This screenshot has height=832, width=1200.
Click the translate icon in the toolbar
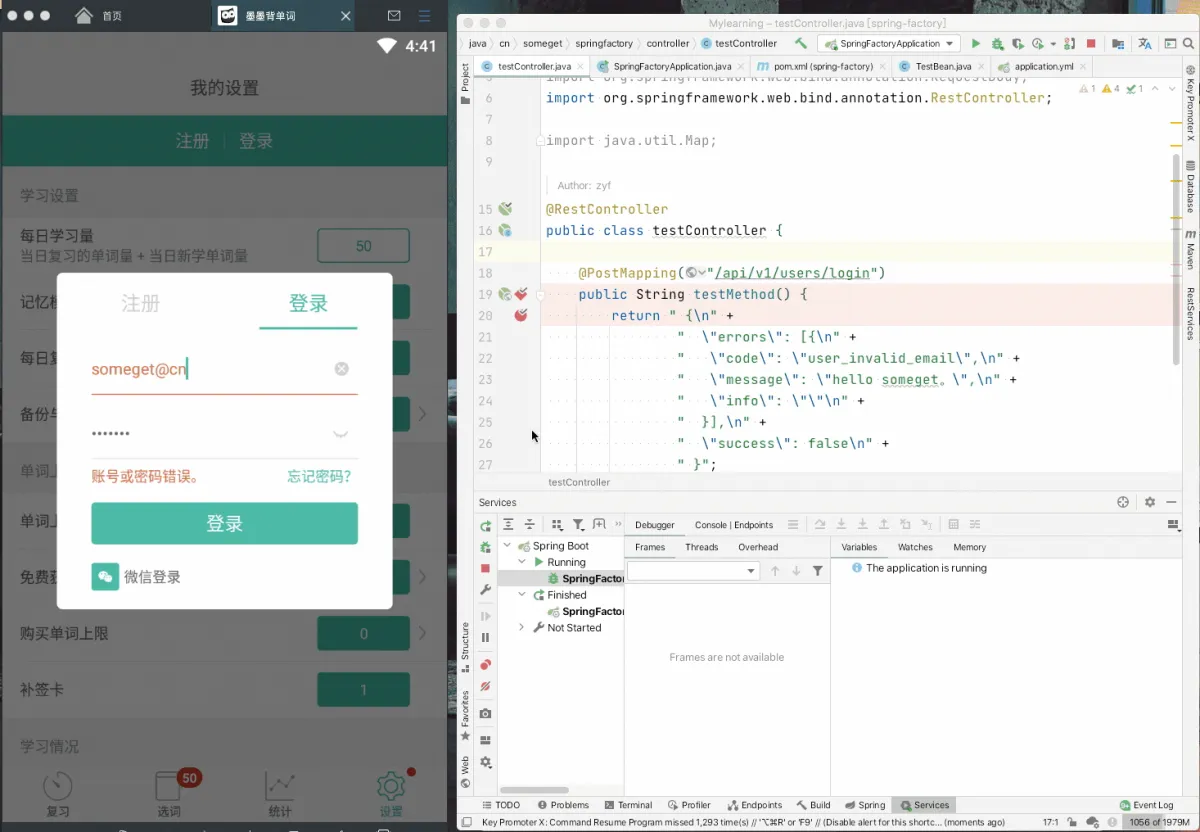(1144, 44)
